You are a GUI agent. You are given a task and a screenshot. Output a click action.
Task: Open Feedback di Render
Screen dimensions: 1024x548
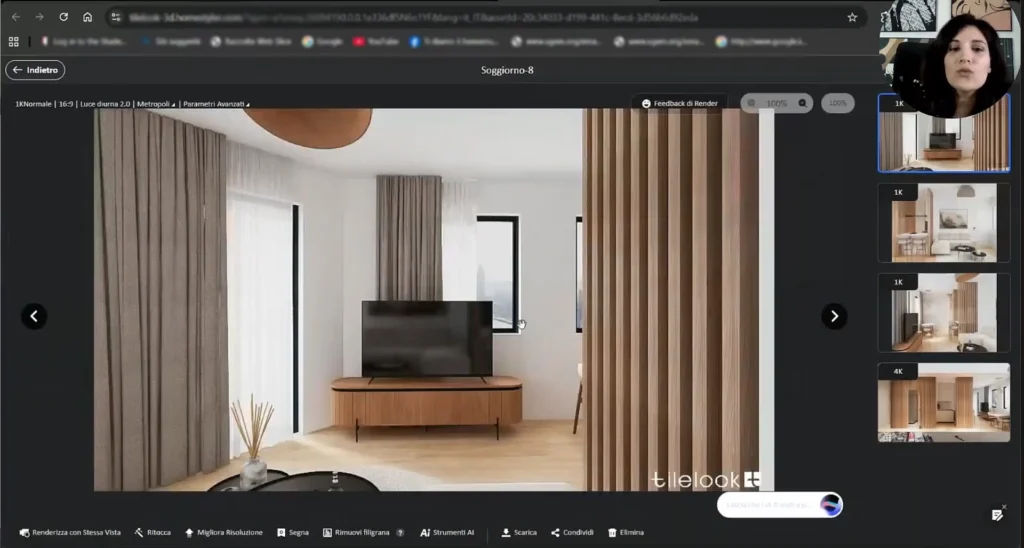(680, 103)
